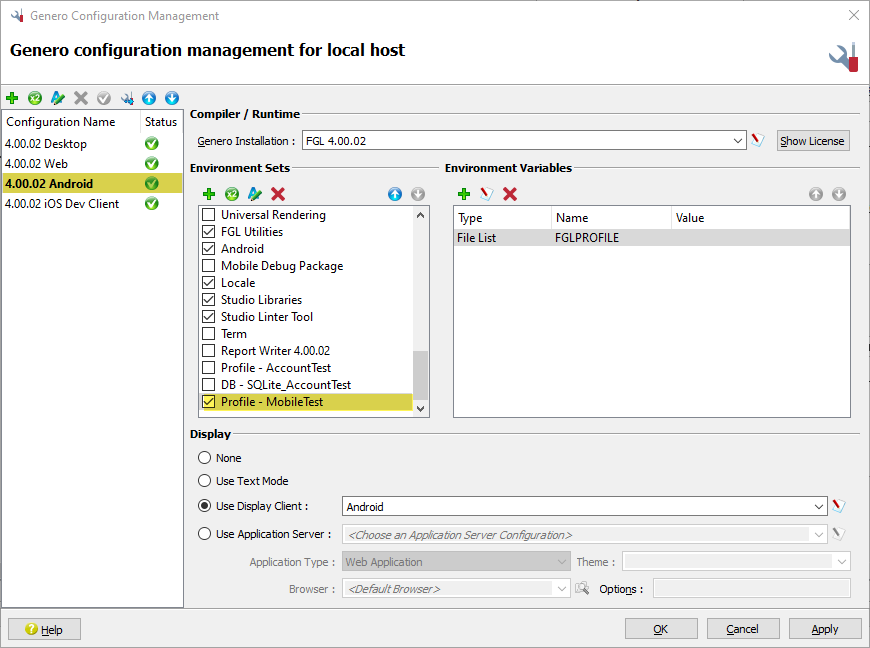Duplicate the selected configuration using the x2 icon
Image resolution: width=870 pixels, height=648 pixels.
(35, 98)
